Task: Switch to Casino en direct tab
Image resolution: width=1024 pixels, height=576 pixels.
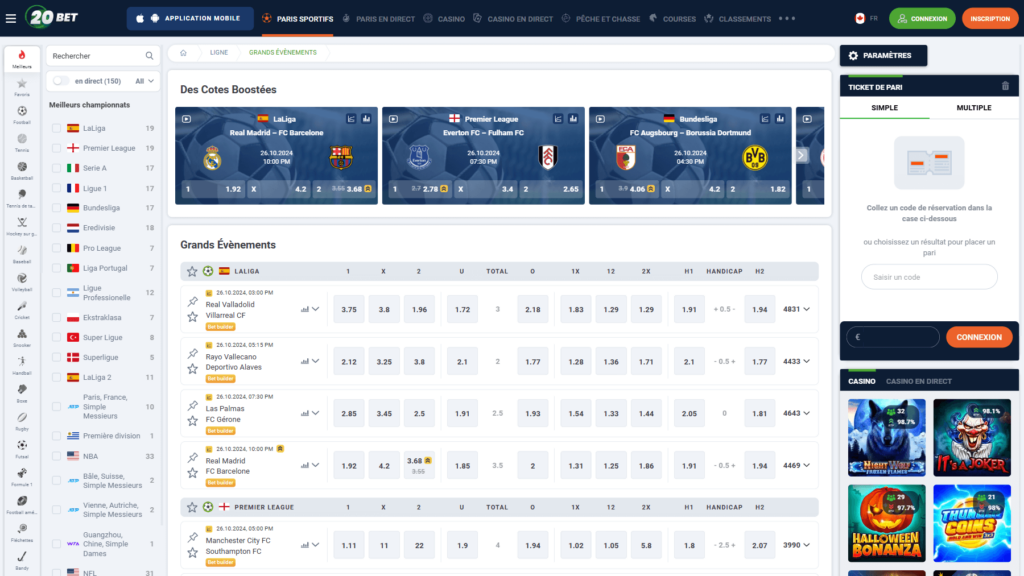Action: pyautogui.click(x=918, y=381)
